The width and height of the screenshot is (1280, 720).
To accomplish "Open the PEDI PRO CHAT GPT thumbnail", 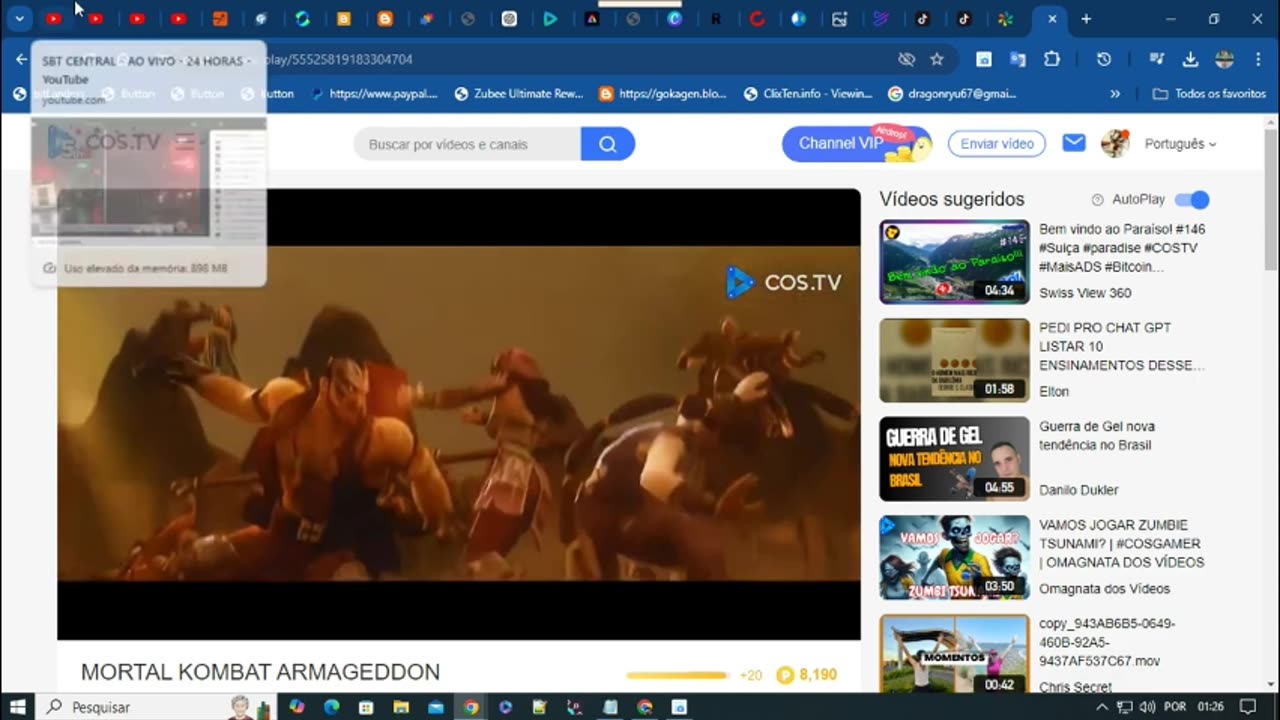I will (x=954, y=360).
